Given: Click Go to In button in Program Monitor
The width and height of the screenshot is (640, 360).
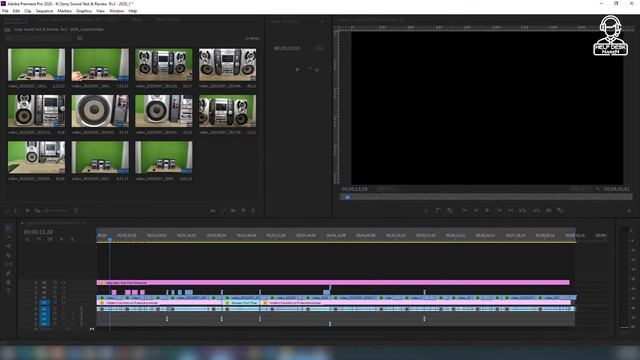Looking at the screenshot, I should point(464,211).
